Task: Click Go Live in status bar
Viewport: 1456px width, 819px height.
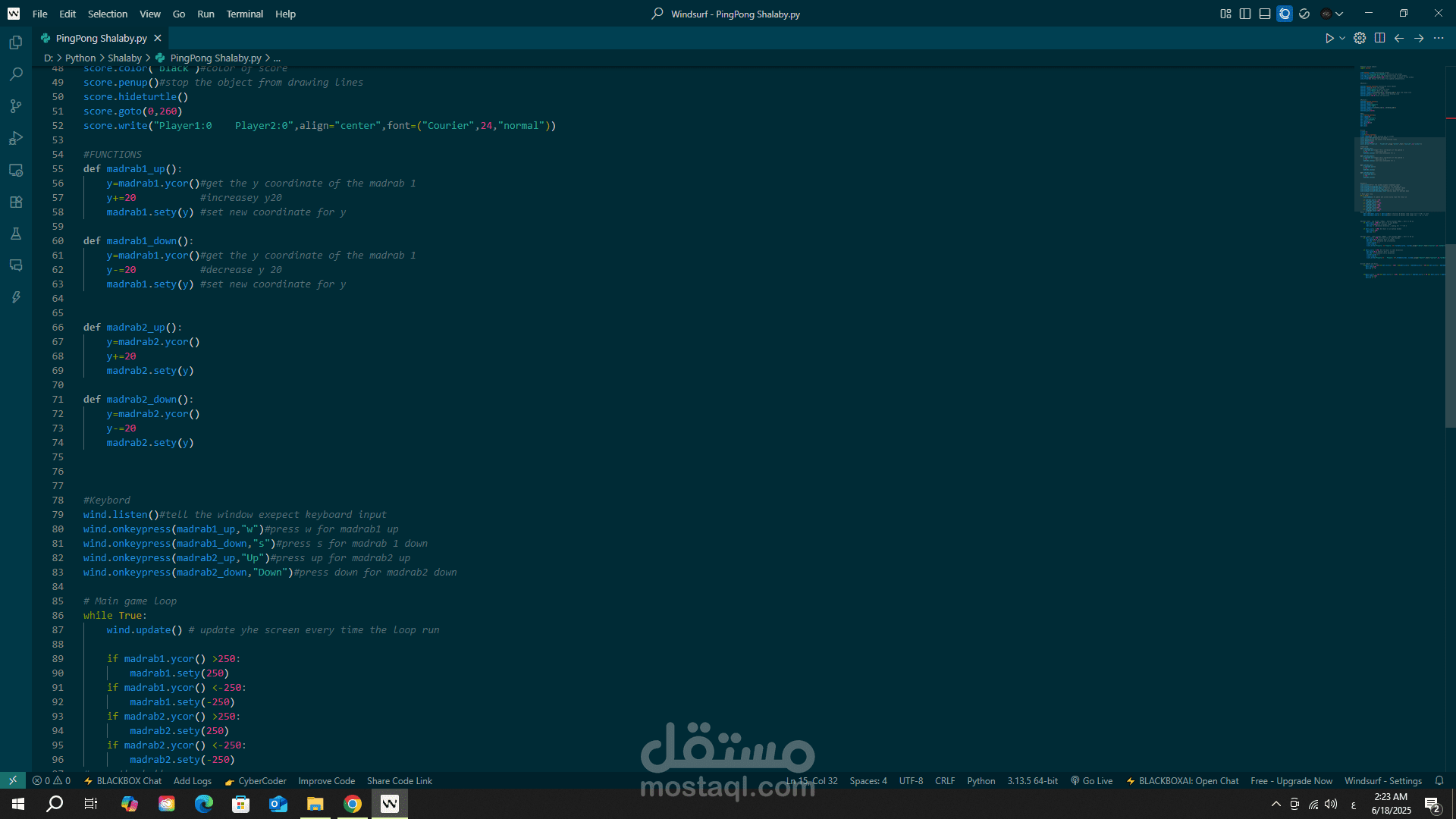Action: (1091, 780)
